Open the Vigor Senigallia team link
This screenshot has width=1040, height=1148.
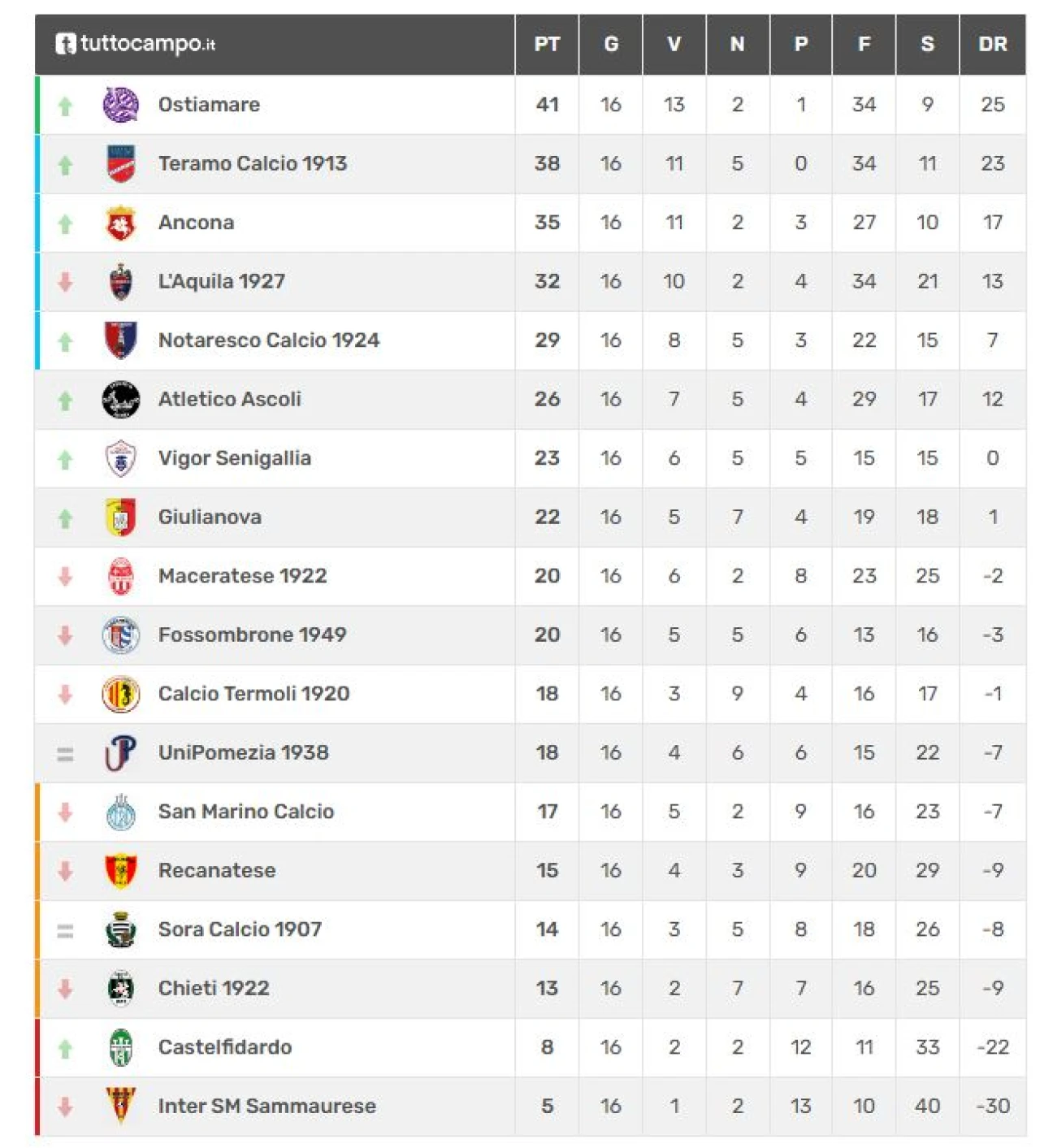(234, 458)
